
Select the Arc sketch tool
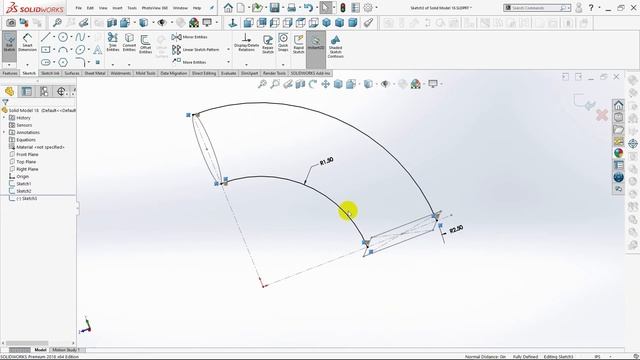tap(62, 50)
